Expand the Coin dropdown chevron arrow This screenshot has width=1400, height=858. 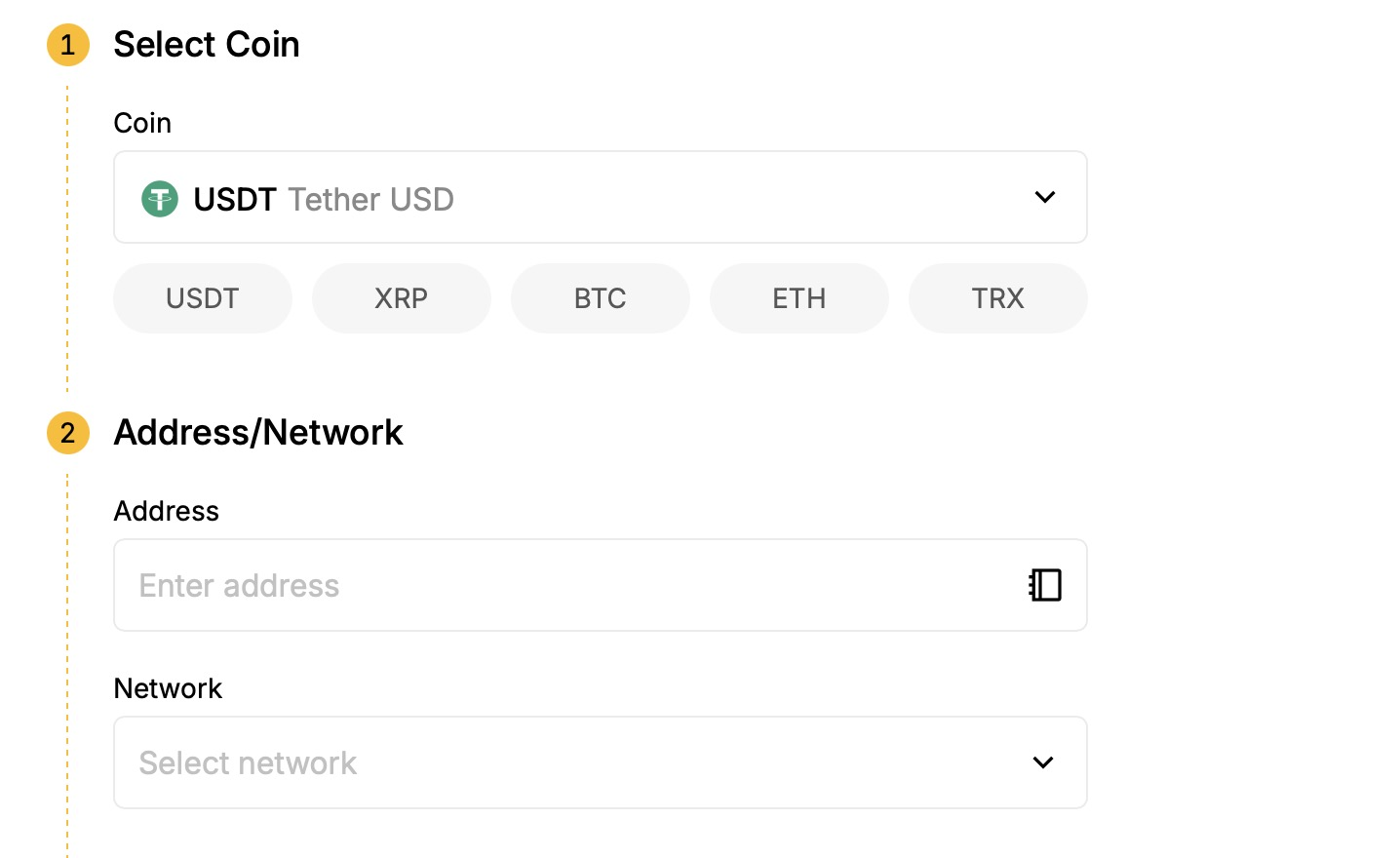[1045, 198]
